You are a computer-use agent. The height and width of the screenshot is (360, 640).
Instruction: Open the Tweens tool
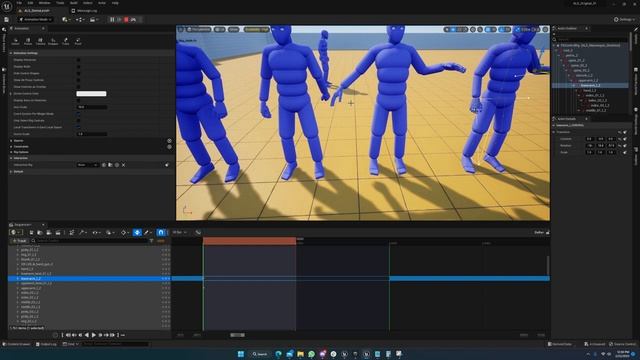pos(40,41)
